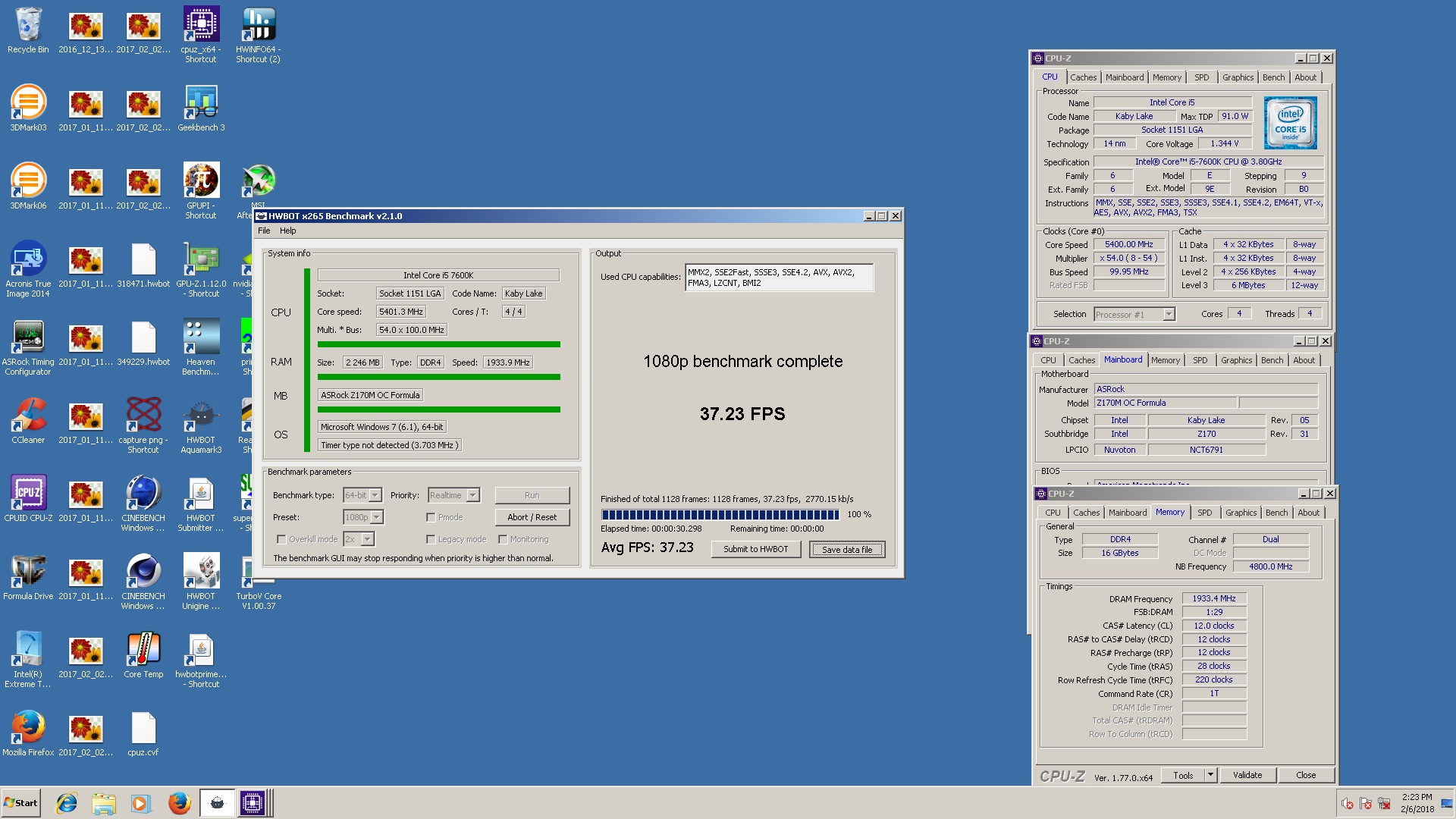
Task: Open GPUPI Shortcut desktop icon
Action: pos(201,190)
